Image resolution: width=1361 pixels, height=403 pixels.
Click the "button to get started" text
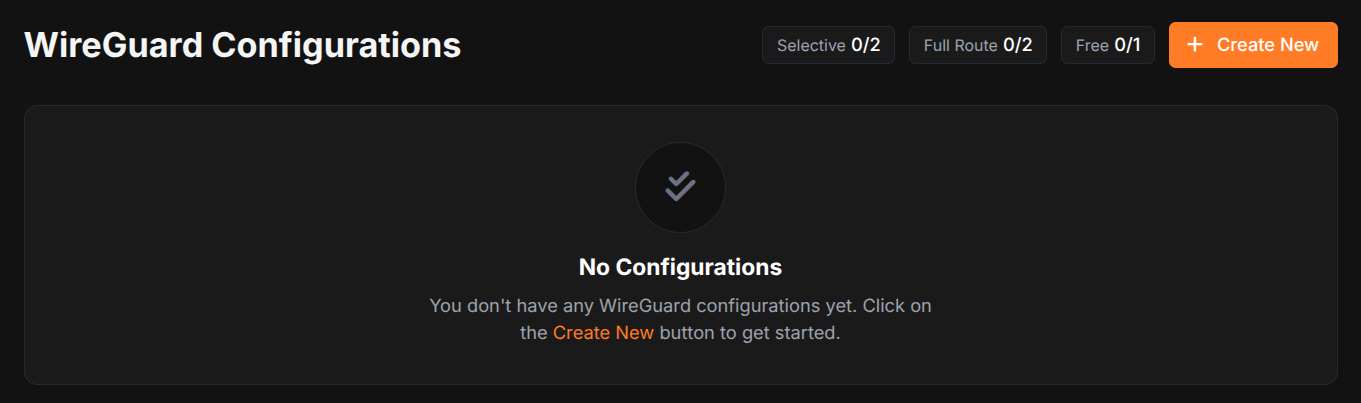click(x=750, y=333)
